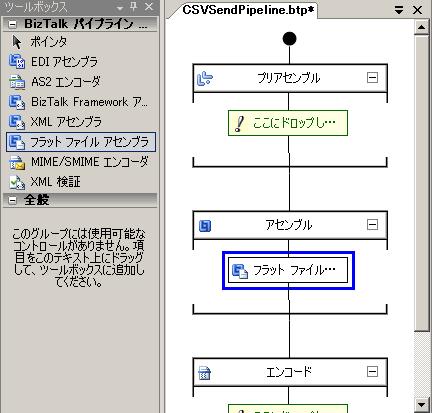432x413 pixels.
Task: Pin the toolbox panel with the pushpin icon
Action: (134, 7)
